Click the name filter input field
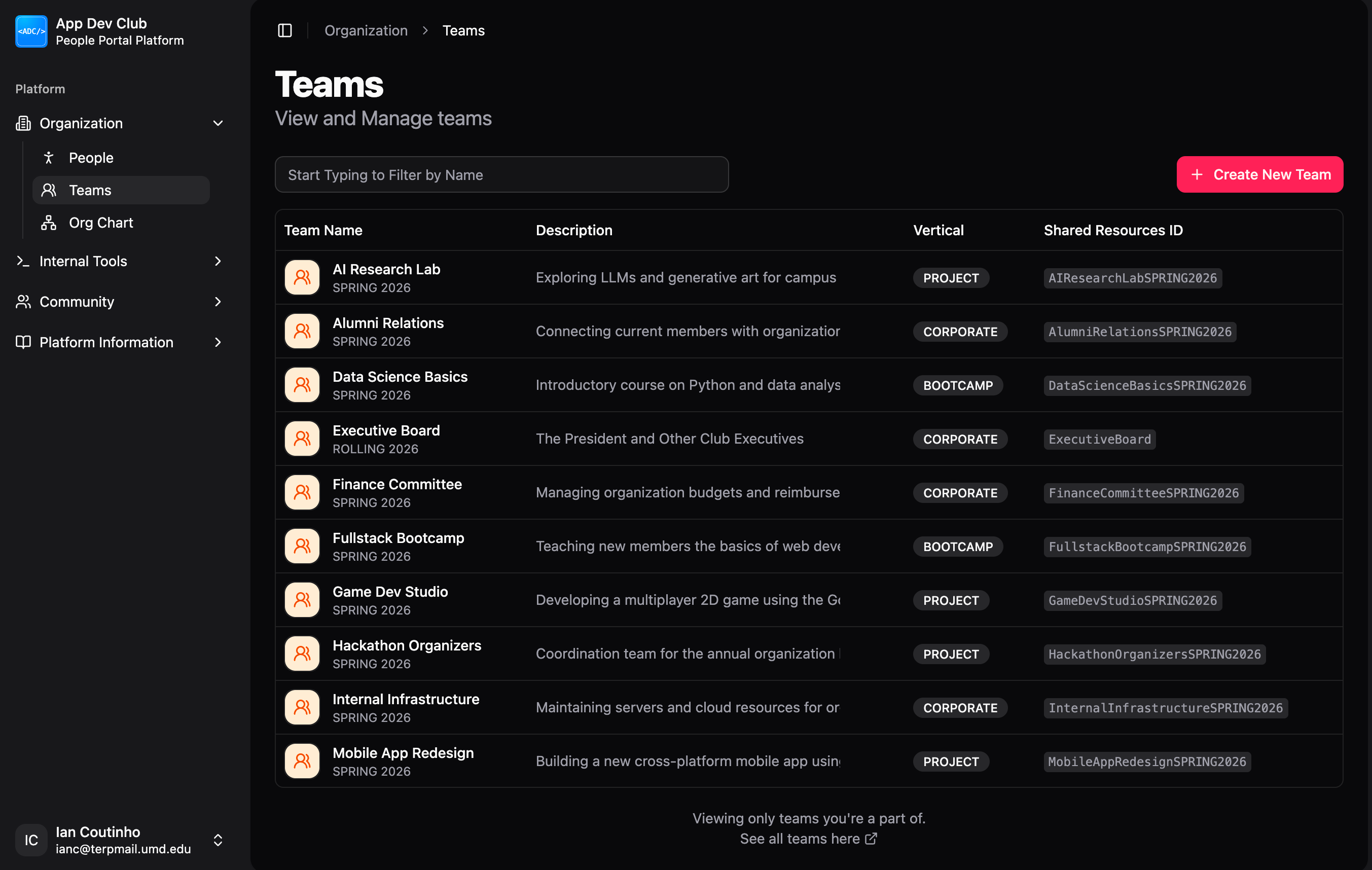This screenshot has height=870, width=1372. [x=501, y=174]
